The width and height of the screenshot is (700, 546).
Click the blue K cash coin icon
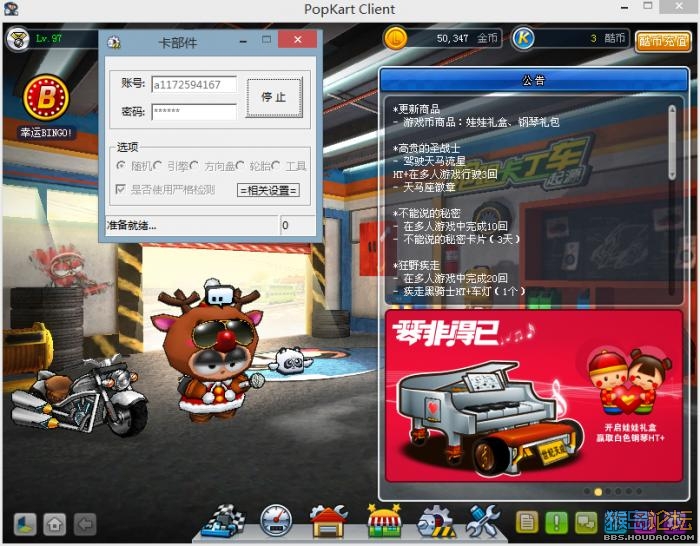pyautogui.click(x=523, y=38)
